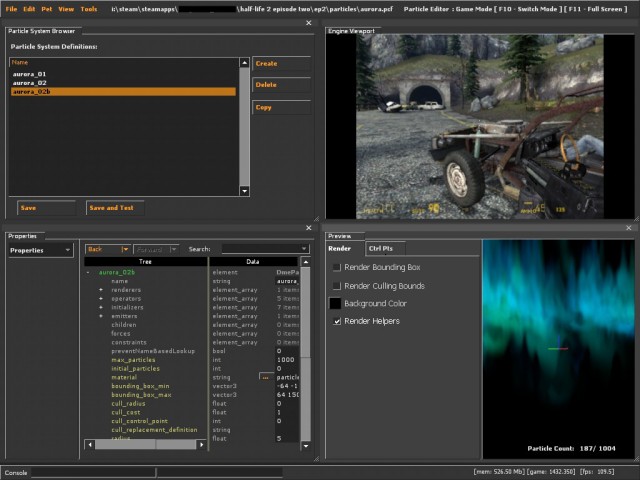Expand the initializers node
640x480 pixels.
[x=101, y=307]
